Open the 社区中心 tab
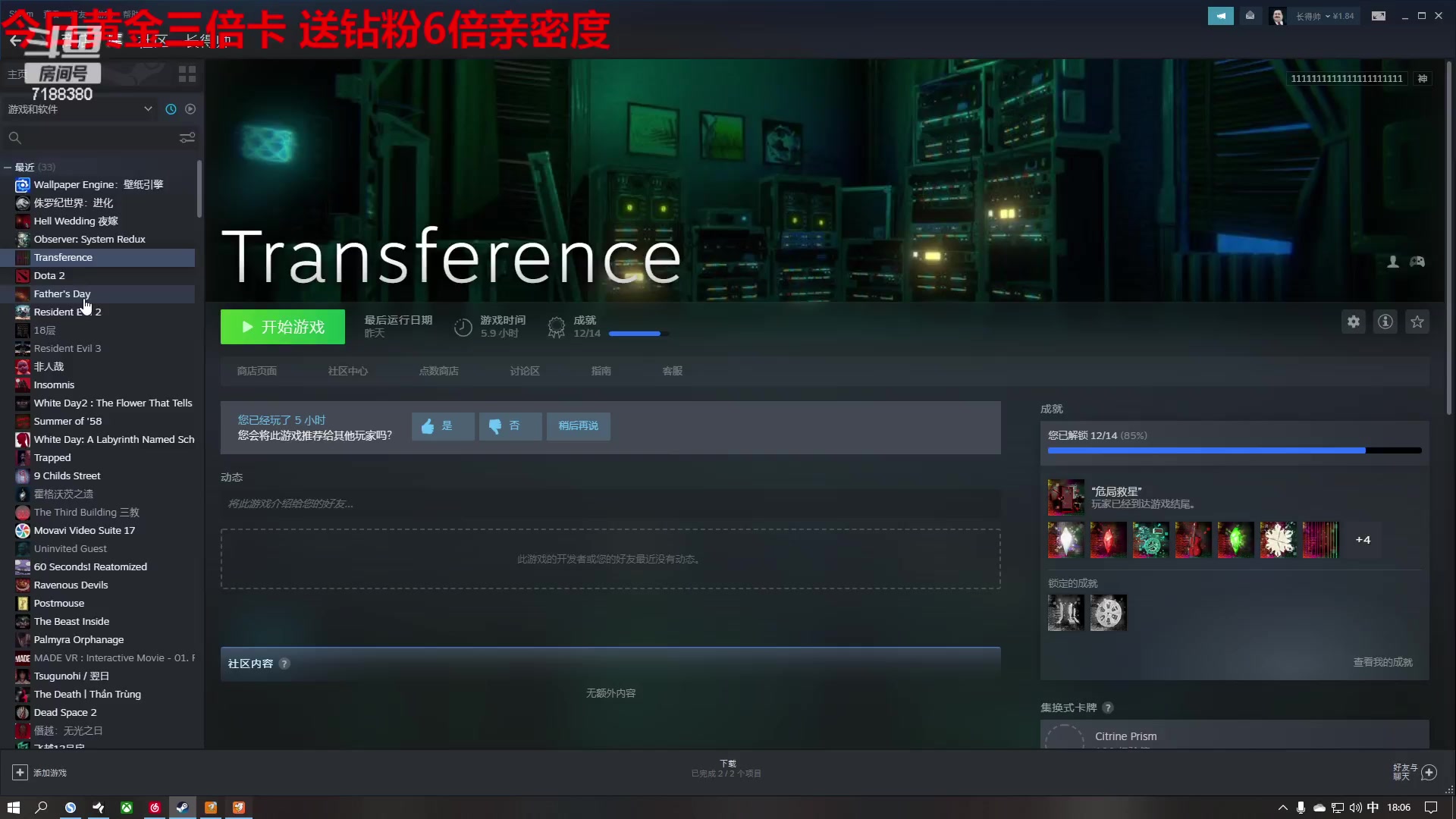 (348, 371)
